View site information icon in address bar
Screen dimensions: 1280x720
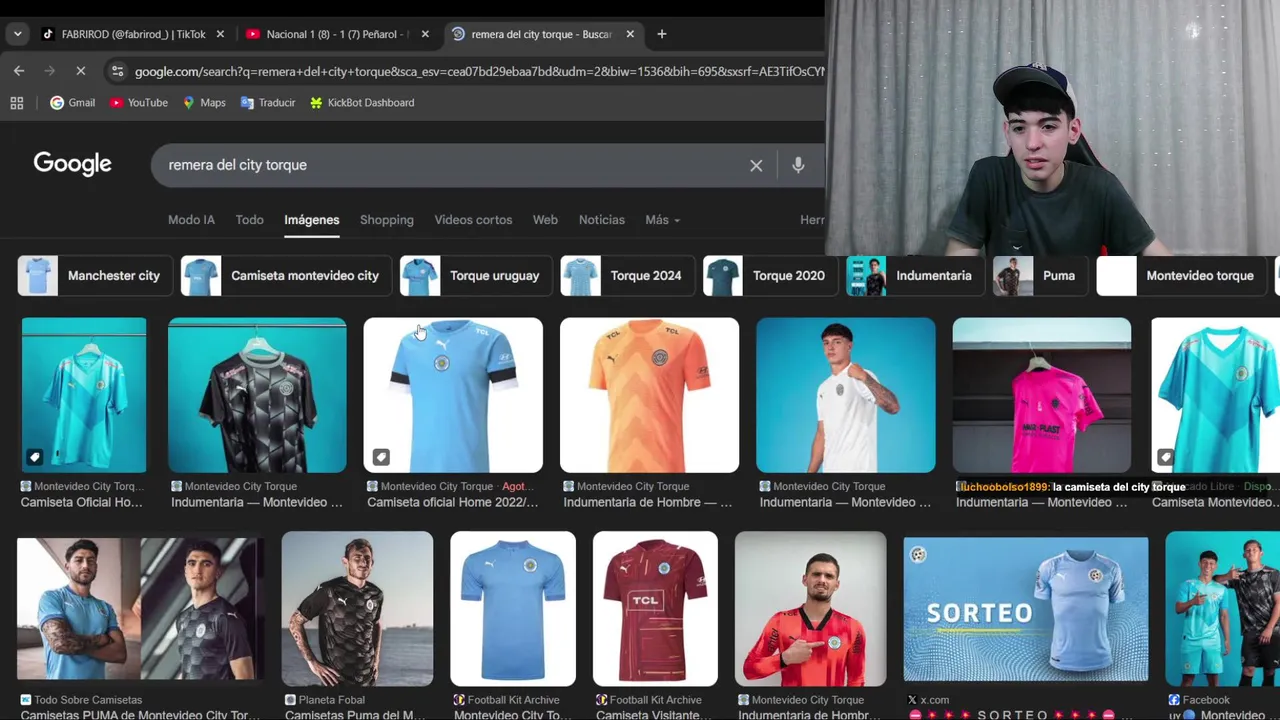pos(117,71)
